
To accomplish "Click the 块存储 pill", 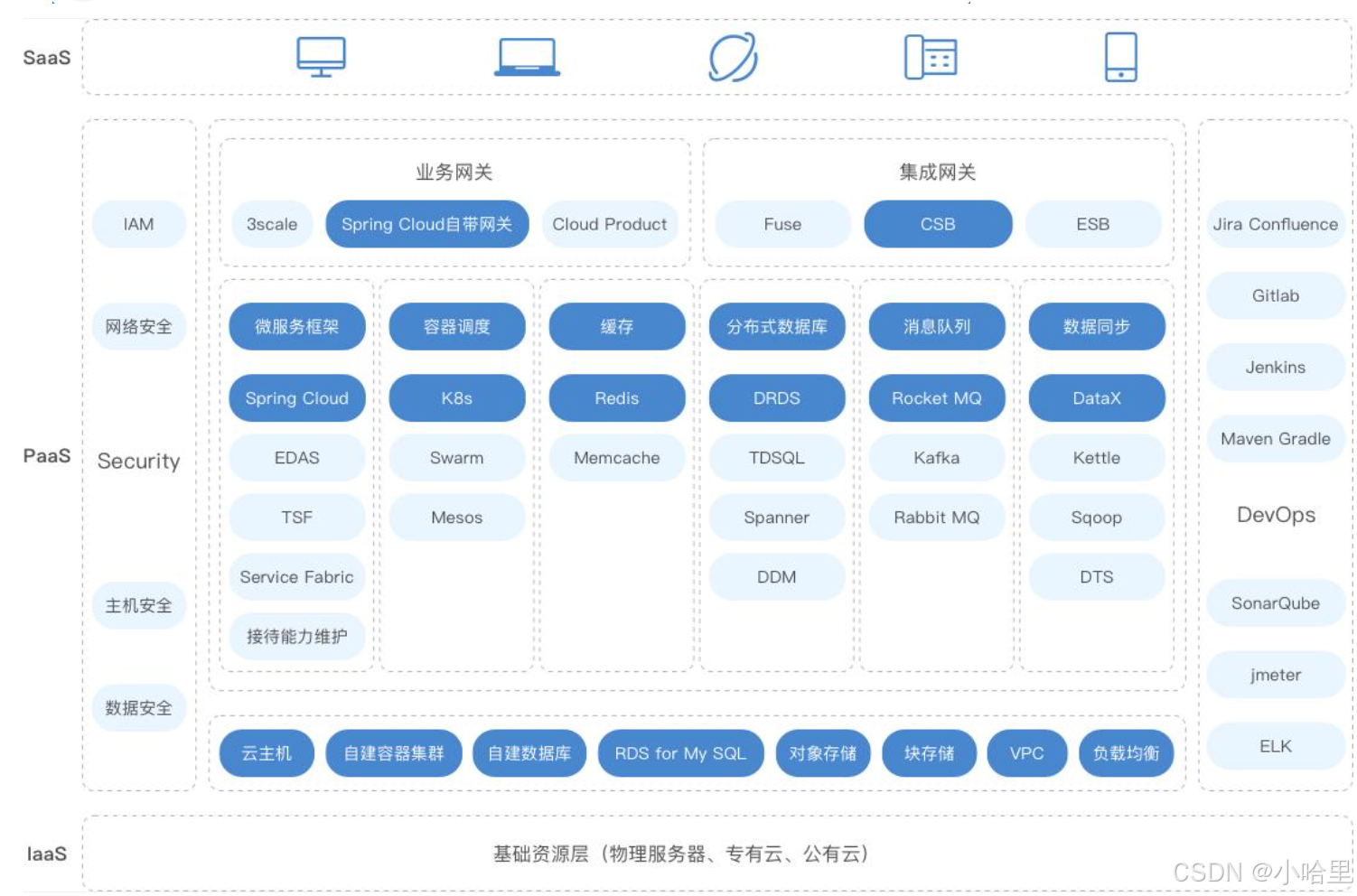I will (x=930, y=753).
